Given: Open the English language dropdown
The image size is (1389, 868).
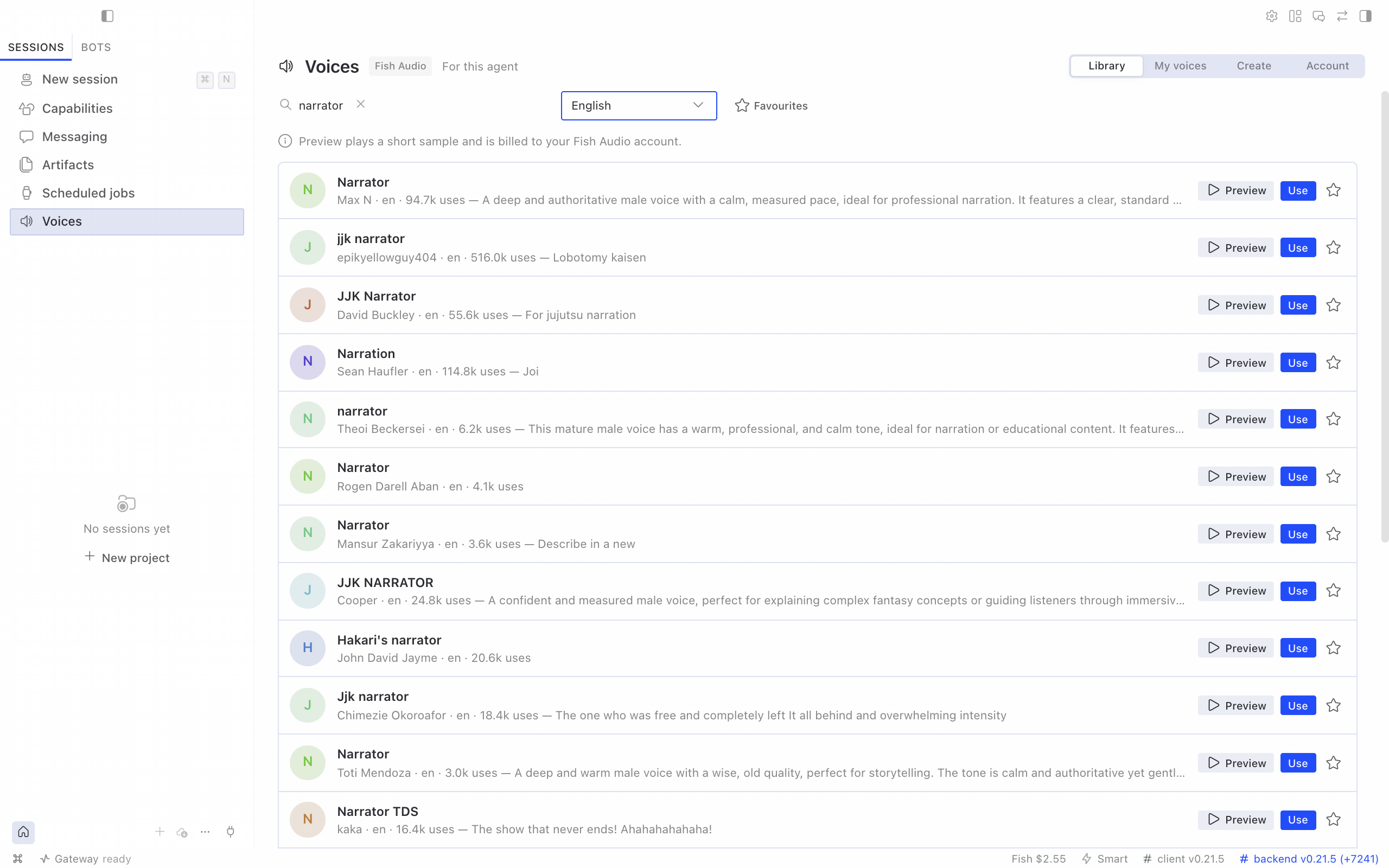Looking at the screenshot, I should click(x=639, y=106).
